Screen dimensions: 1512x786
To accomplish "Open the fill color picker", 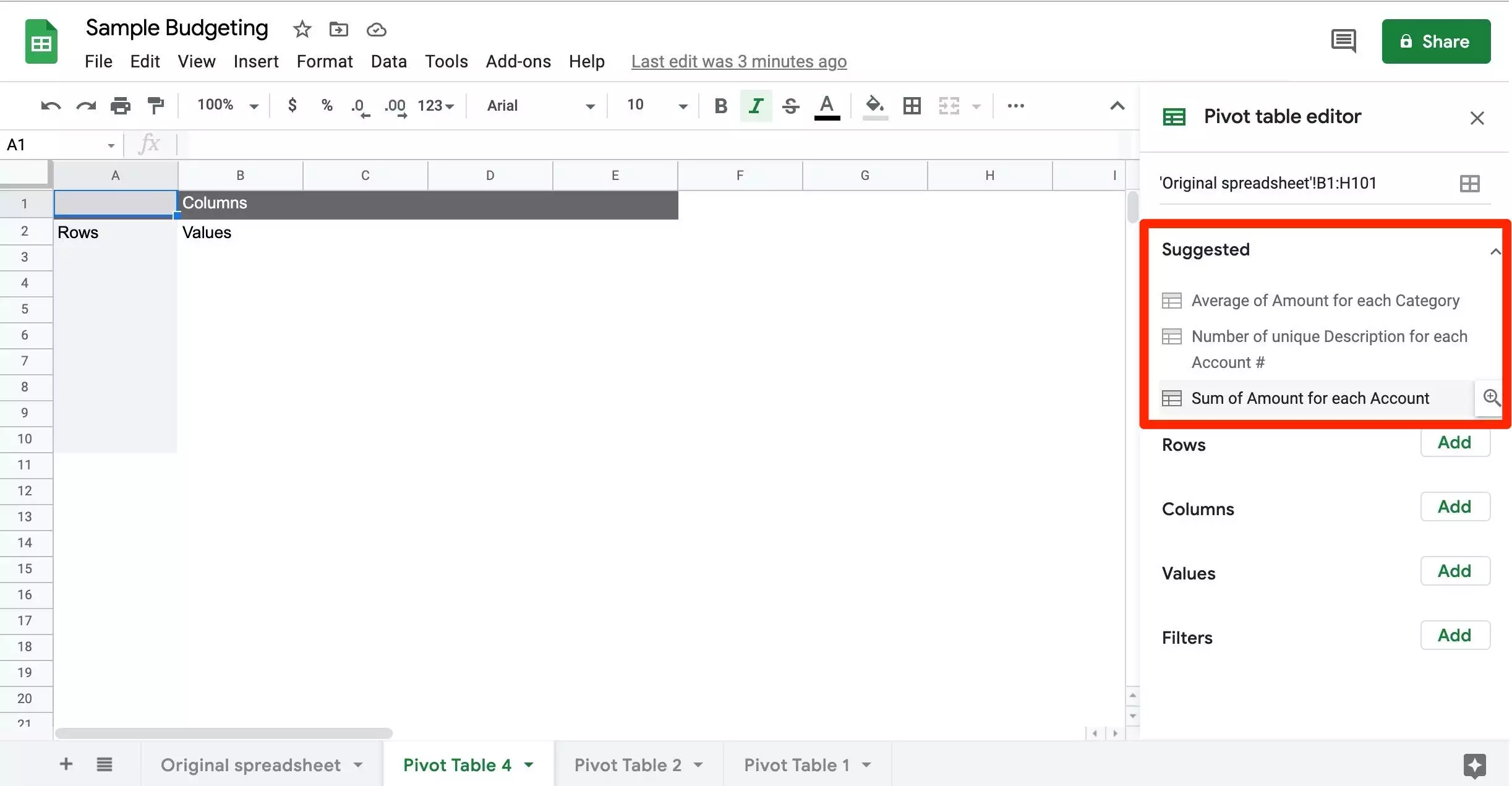I will tap(874, 106).
